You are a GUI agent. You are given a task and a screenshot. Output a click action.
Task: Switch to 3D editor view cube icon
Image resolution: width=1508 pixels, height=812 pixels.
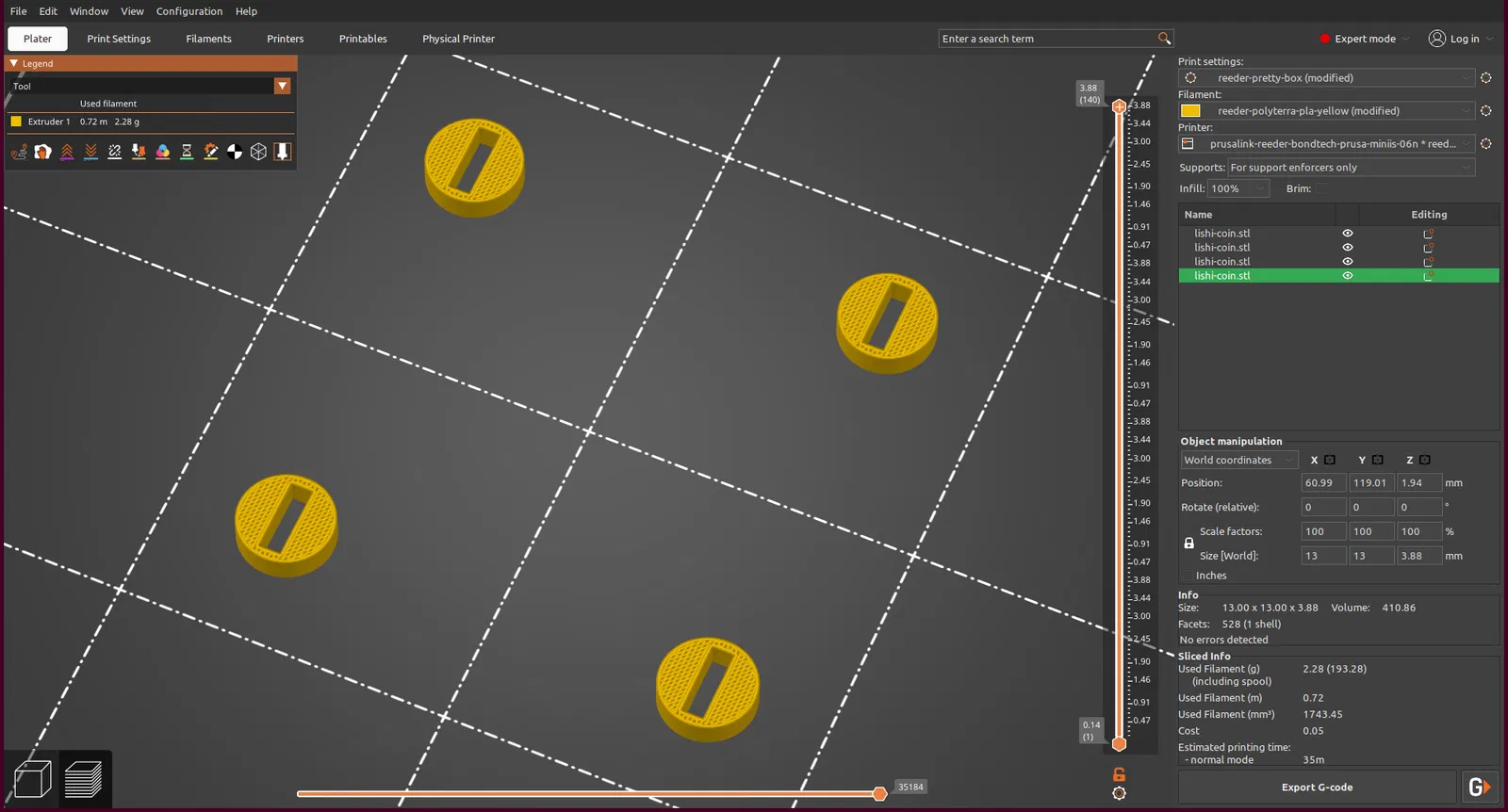point(33,780)
